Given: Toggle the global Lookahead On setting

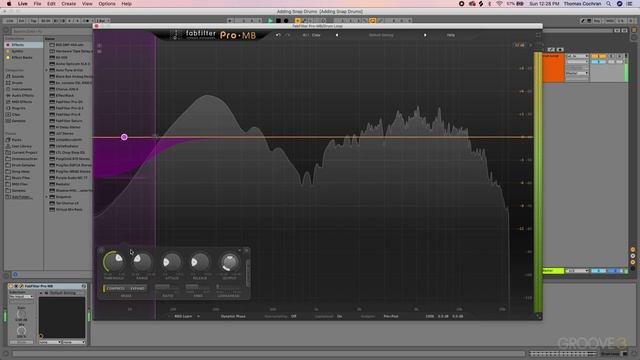Looking at the screenshot, I should coord(340,316).
